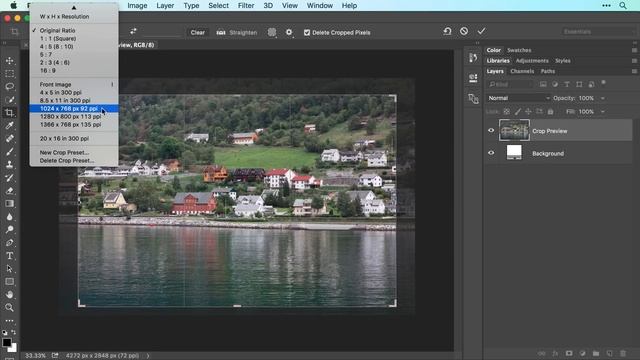Click the Clear button
This screenshot has width=640, height=360.
(x=198, y=32)
